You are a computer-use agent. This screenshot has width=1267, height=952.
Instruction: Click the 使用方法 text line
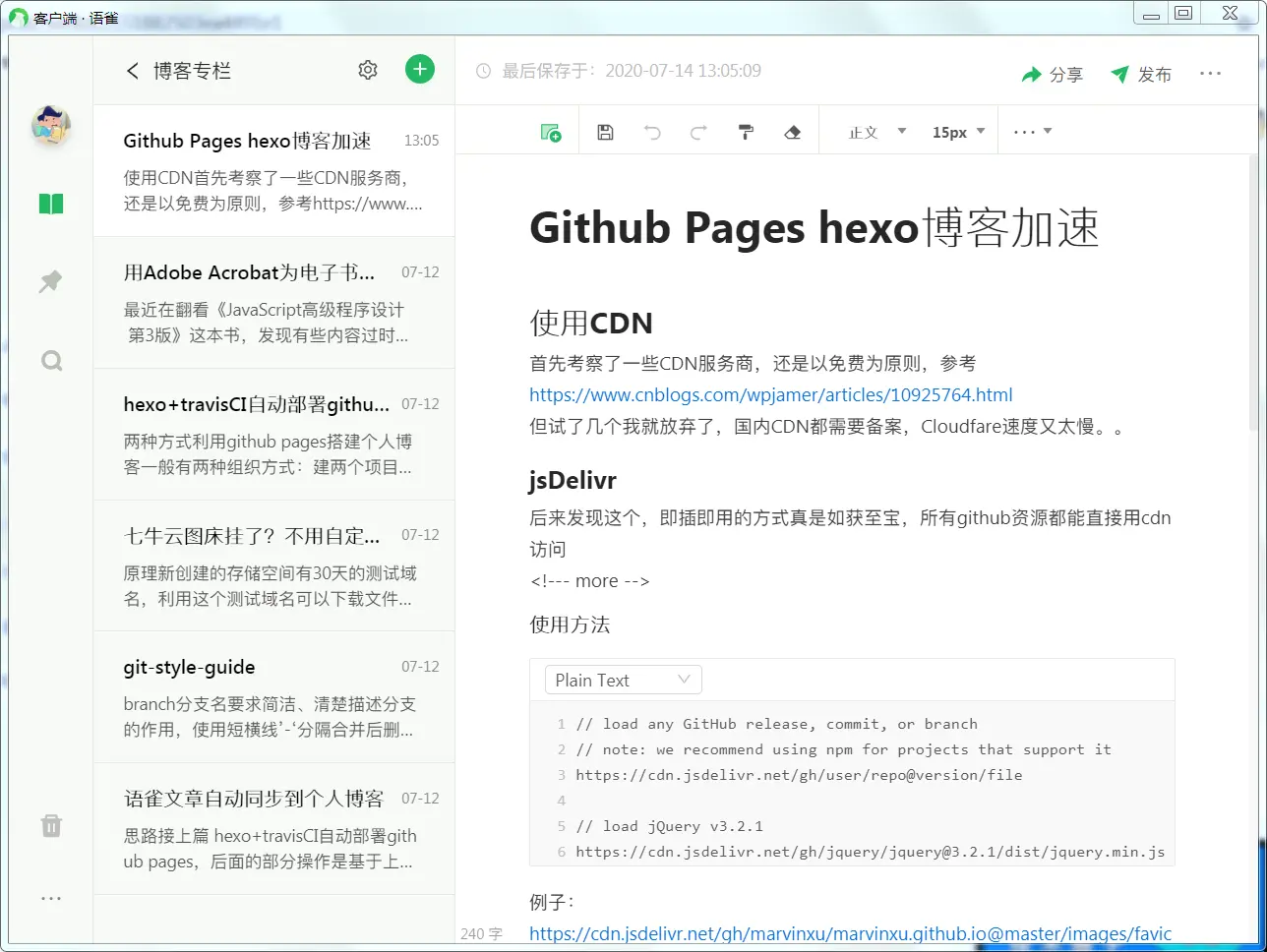[570, 625]
